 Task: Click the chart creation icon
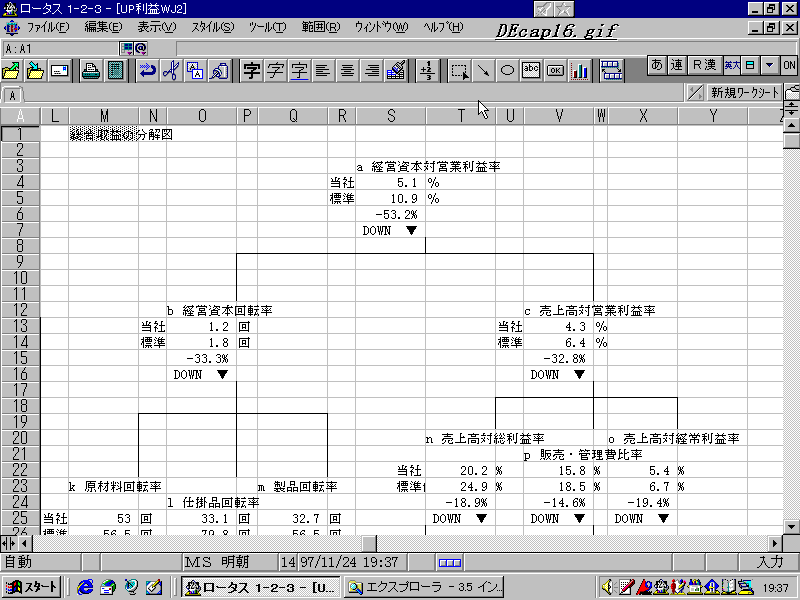580,70
